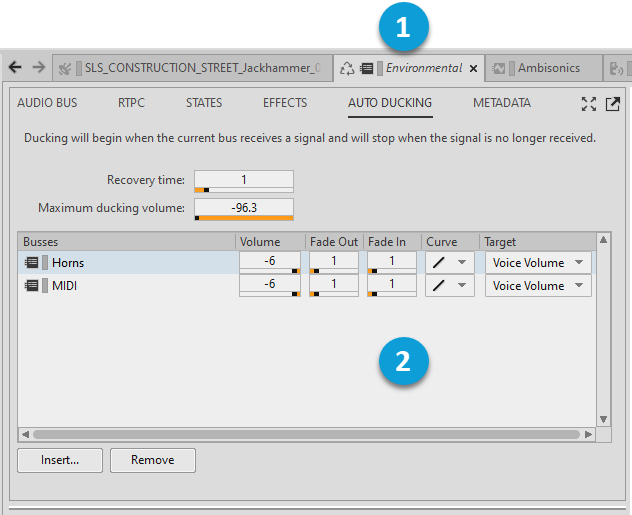
Task: Click the Environmental tab bus icon
Action: 367,69
